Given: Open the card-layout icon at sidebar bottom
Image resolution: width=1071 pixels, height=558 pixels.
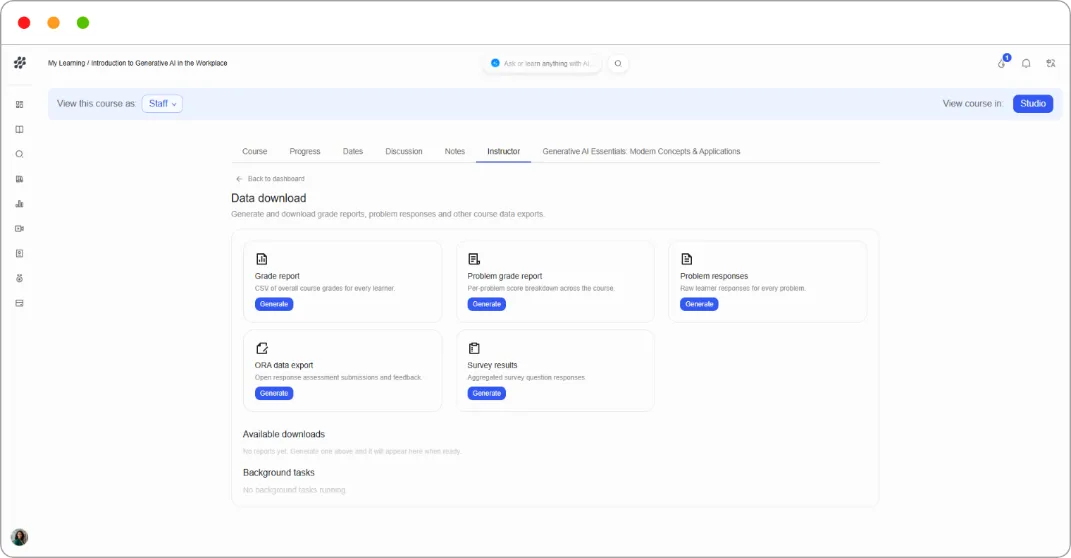Looking at the screenshot, I should 20,303.
